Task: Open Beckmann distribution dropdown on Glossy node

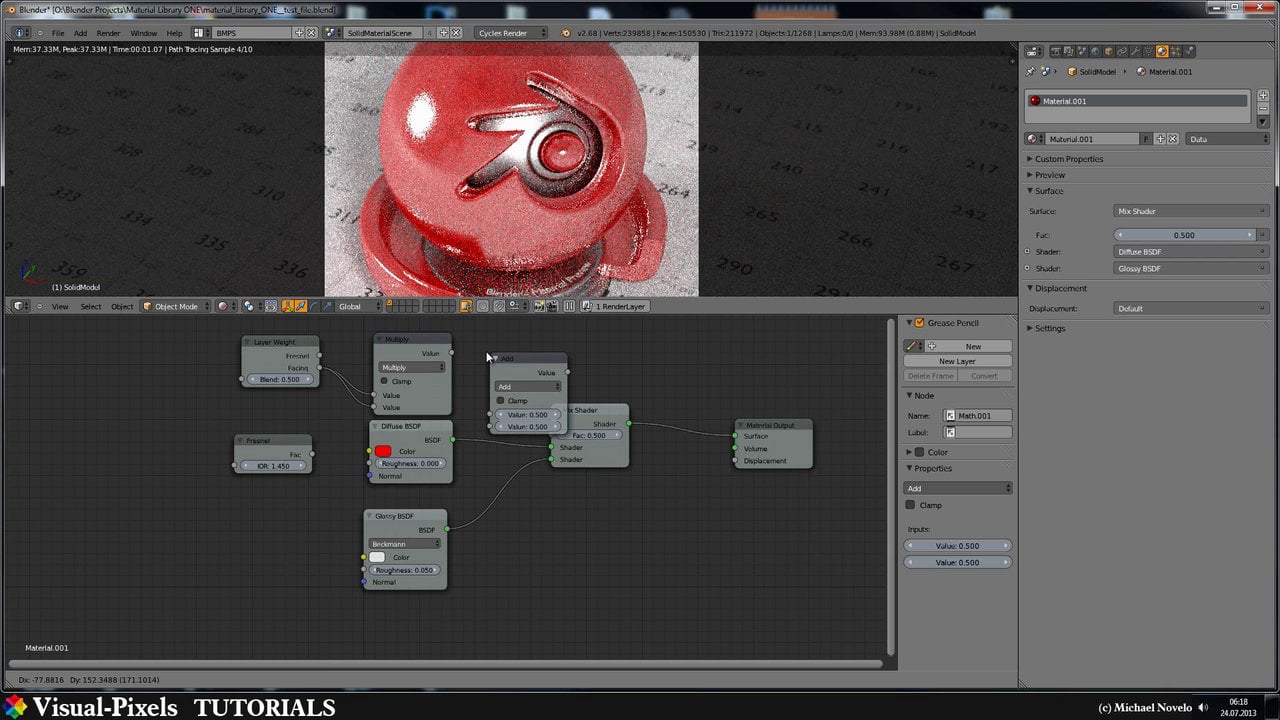Action: pyautogui.click(x=405, y=544)
